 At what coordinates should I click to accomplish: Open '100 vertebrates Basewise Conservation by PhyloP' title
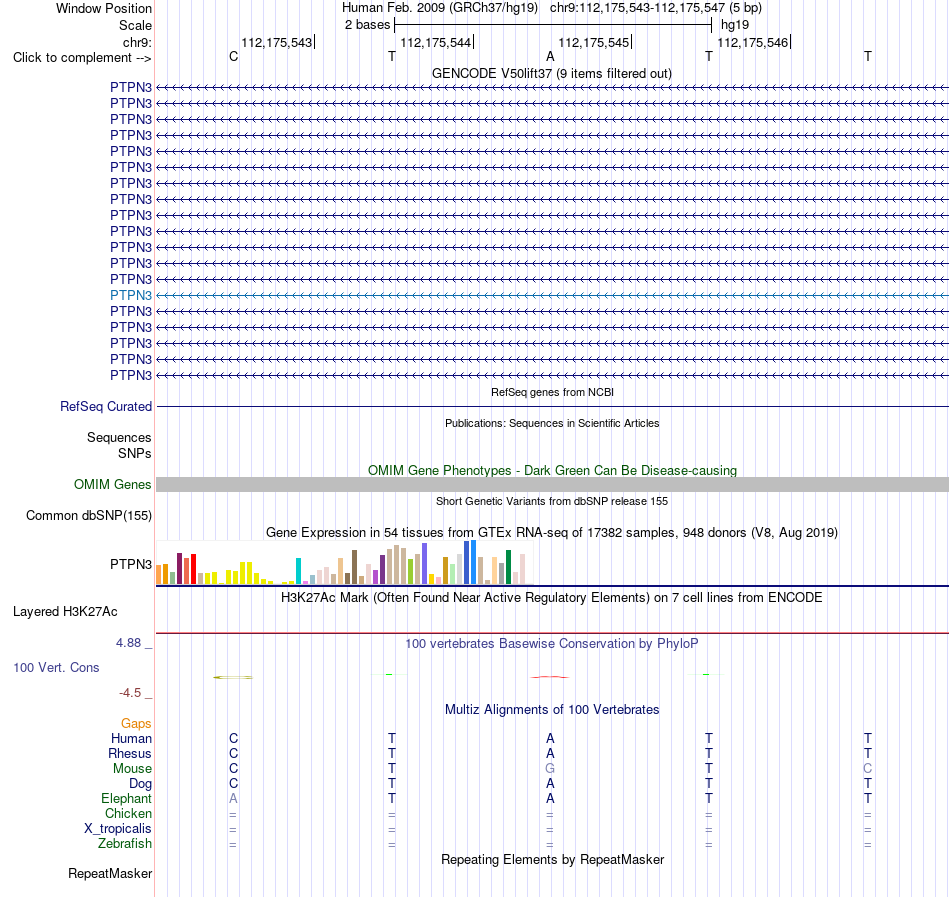click(552, 644)
